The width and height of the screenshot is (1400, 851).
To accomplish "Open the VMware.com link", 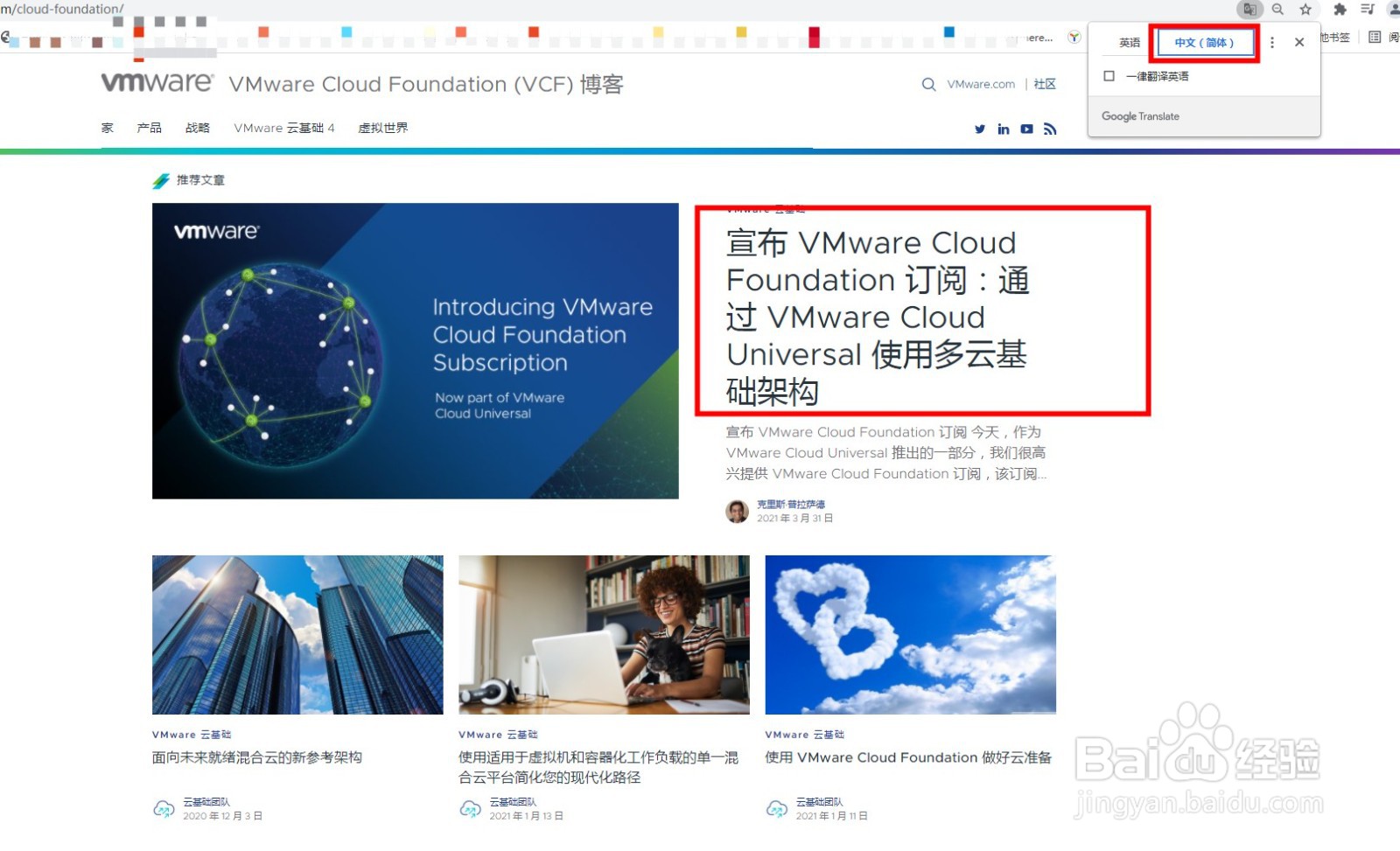I will point(981,85).
